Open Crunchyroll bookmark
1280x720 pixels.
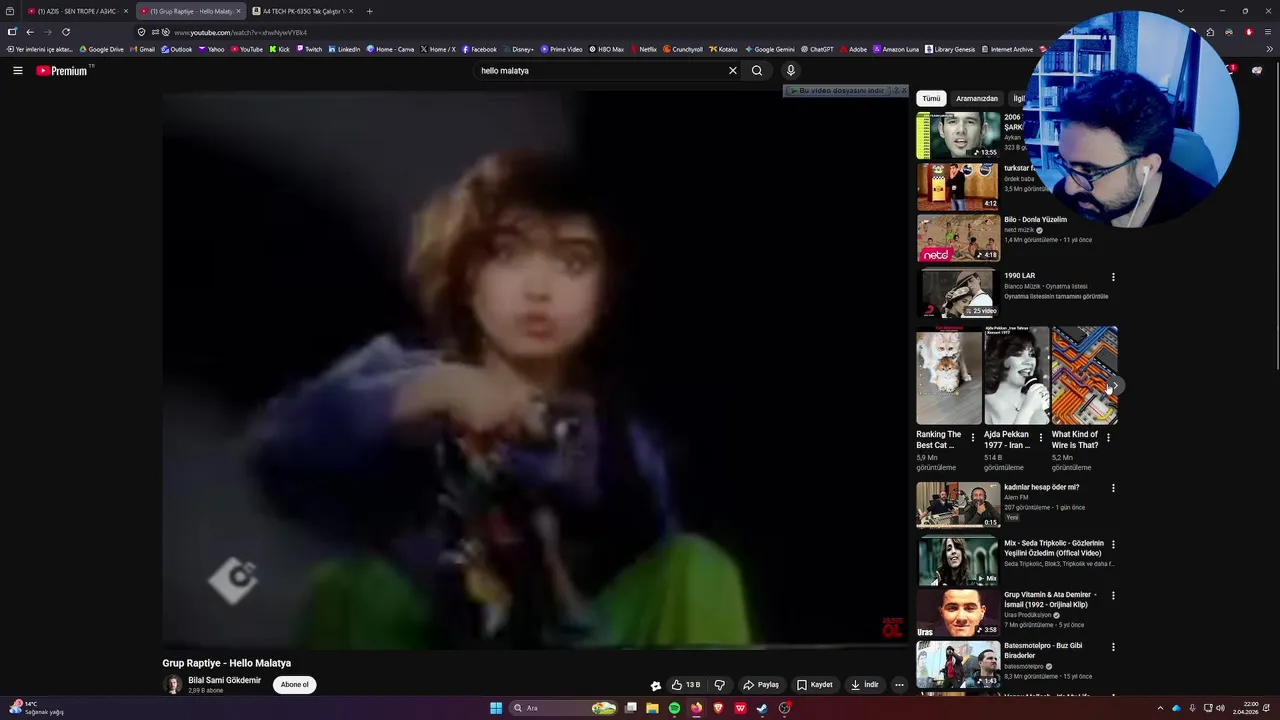(681, 49)
